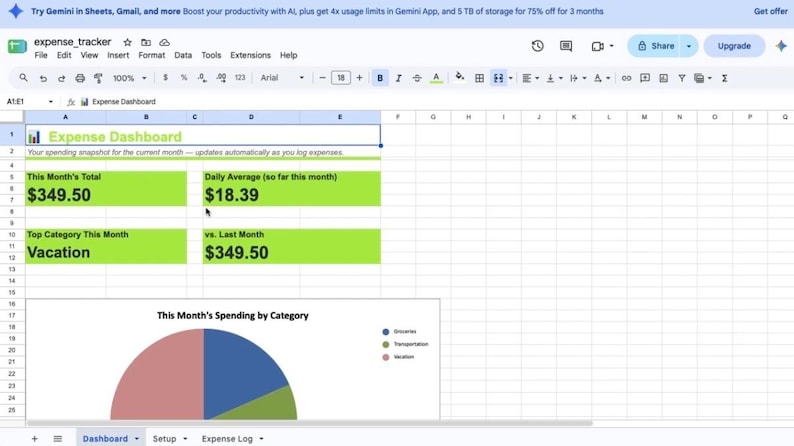Viewport: 794px width, 446px height.
Task: Open the Extensions menu
Action: pos(250,55)
